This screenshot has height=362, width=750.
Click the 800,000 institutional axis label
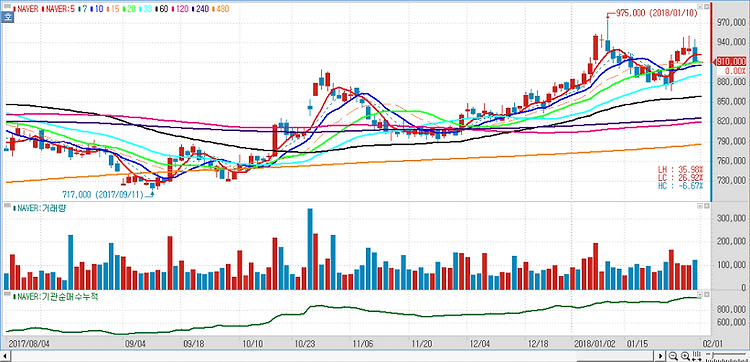click(x=730, y=309)
